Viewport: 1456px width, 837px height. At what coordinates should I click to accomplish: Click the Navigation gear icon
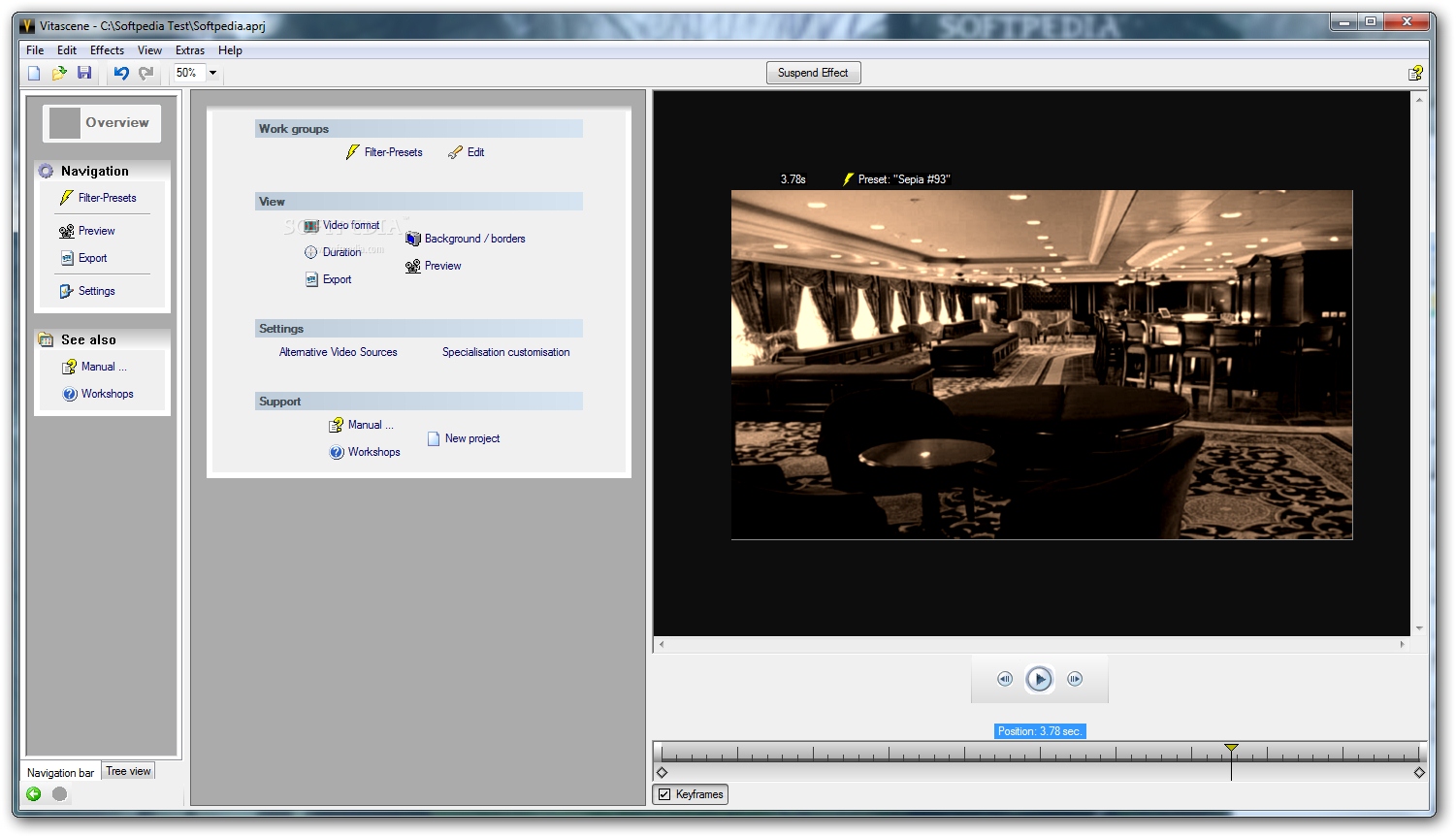click(46, 171)
